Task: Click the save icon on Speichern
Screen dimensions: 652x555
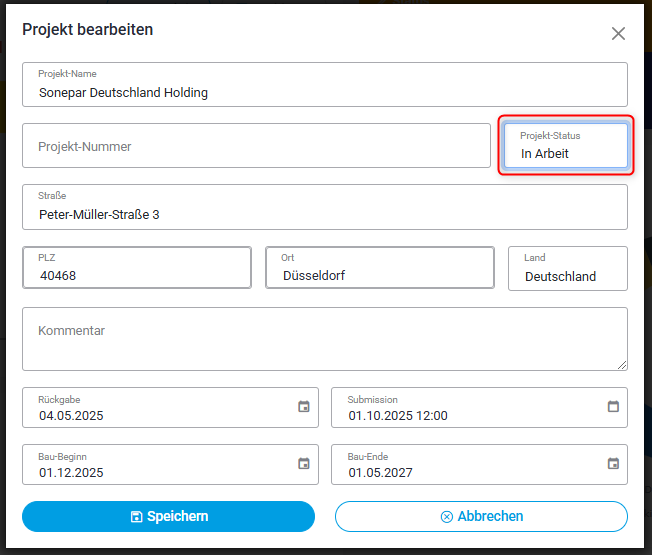Action: [136, 516]
